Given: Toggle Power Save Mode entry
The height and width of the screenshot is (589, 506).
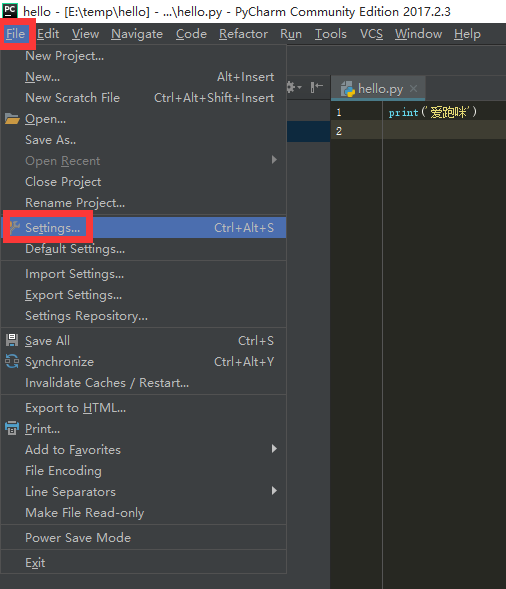Looking at the screenshot, I should coord(143,538).
